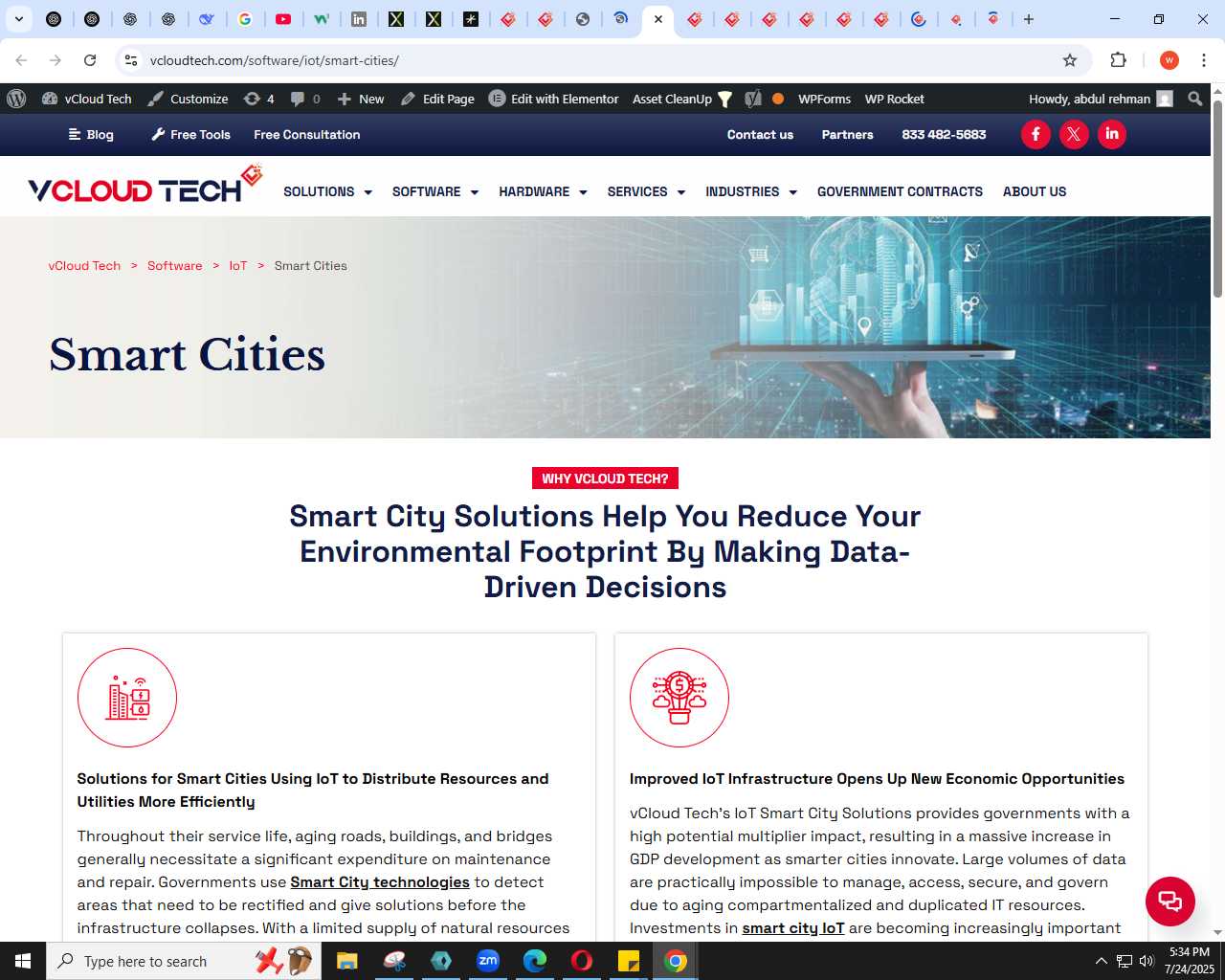1225x980 pixels.
Task: Open Partners link
Action: pos(847,135)
